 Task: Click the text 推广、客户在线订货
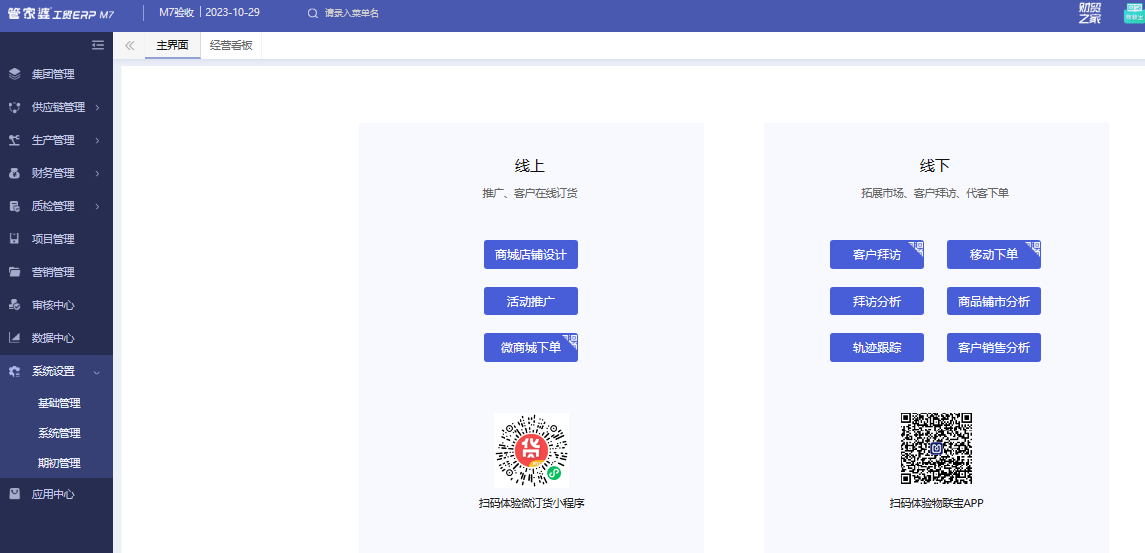[x=530, y=194]
